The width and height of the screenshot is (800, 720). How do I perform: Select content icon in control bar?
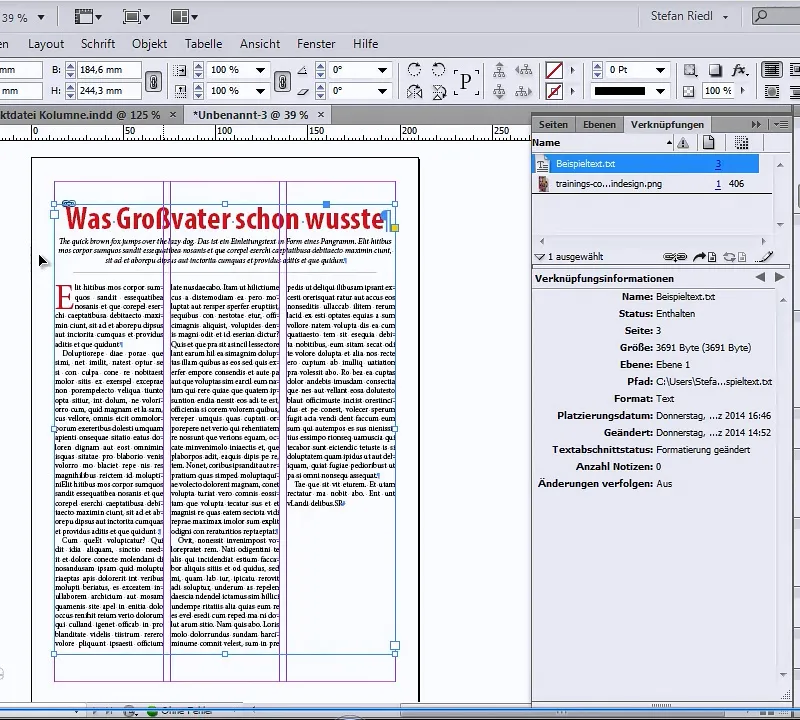(498, 92)
